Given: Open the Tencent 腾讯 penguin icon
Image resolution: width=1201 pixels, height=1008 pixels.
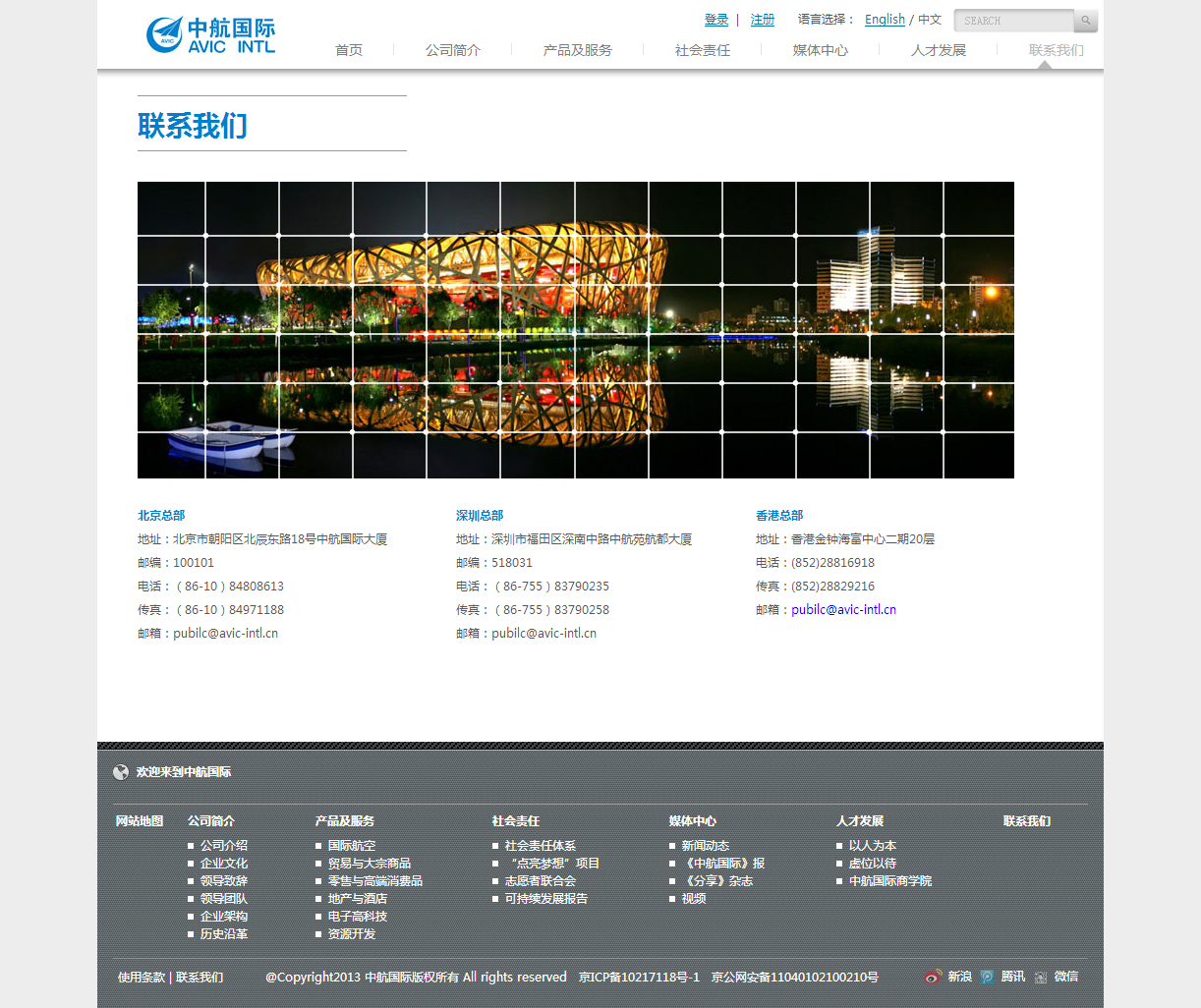Looking at the screenshot, I should point(987,977).
